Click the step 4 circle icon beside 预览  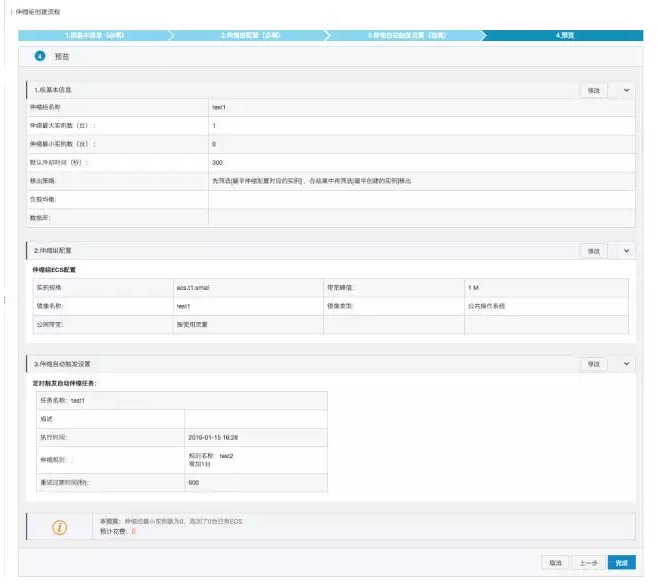(x=40, y=57)
